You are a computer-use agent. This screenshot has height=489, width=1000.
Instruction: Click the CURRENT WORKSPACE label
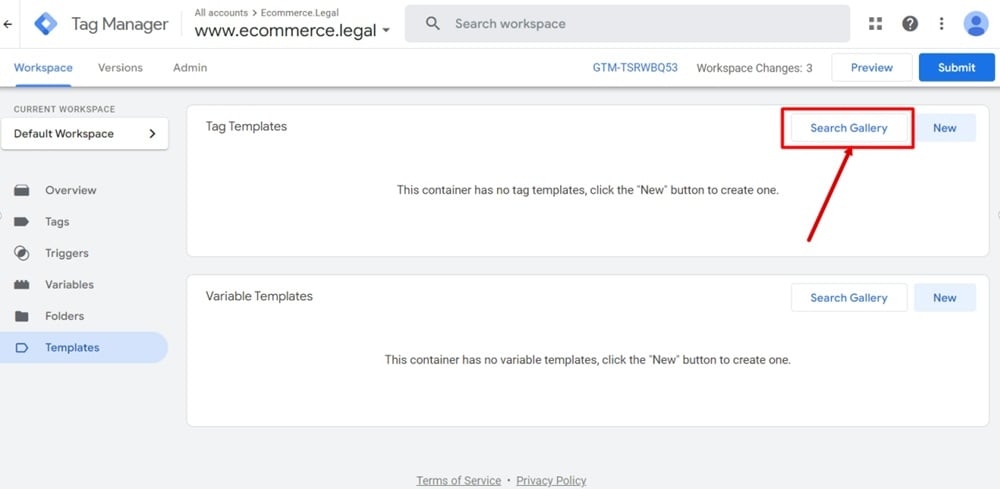(64, 109)
